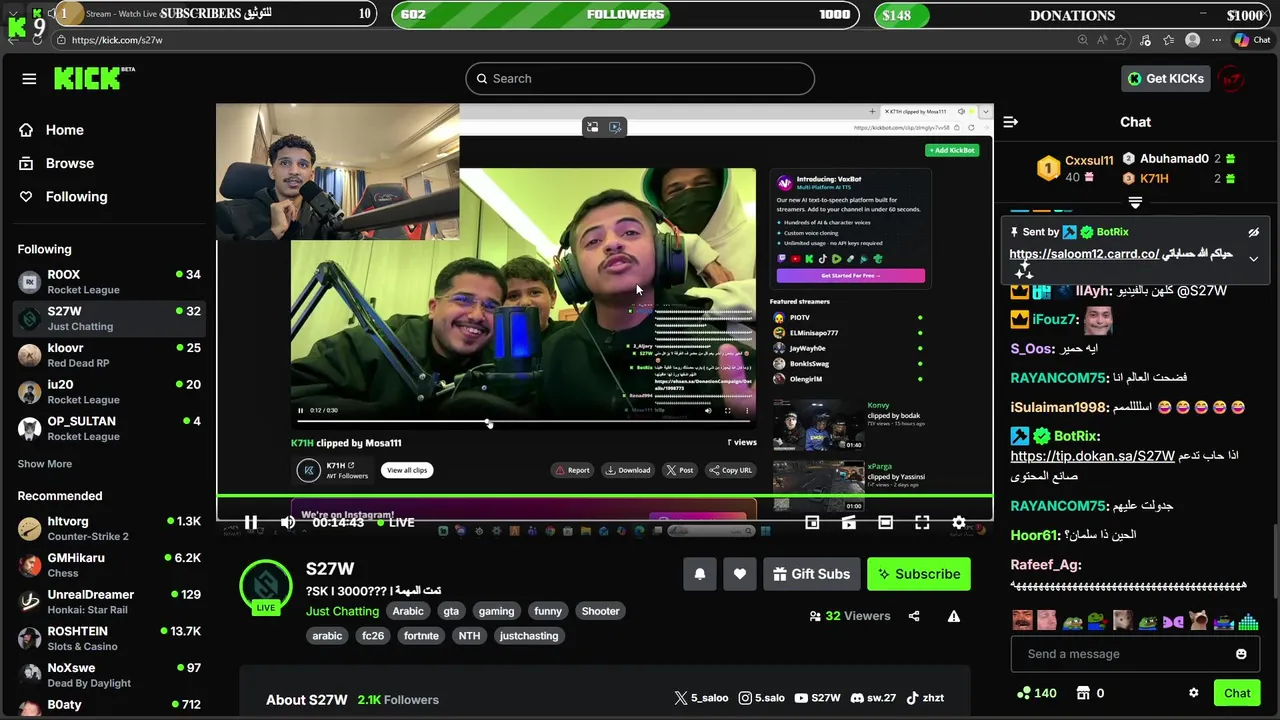
Task: Open the profile avatar menu
Action: pyautogui.click(x=1232, y=79)
